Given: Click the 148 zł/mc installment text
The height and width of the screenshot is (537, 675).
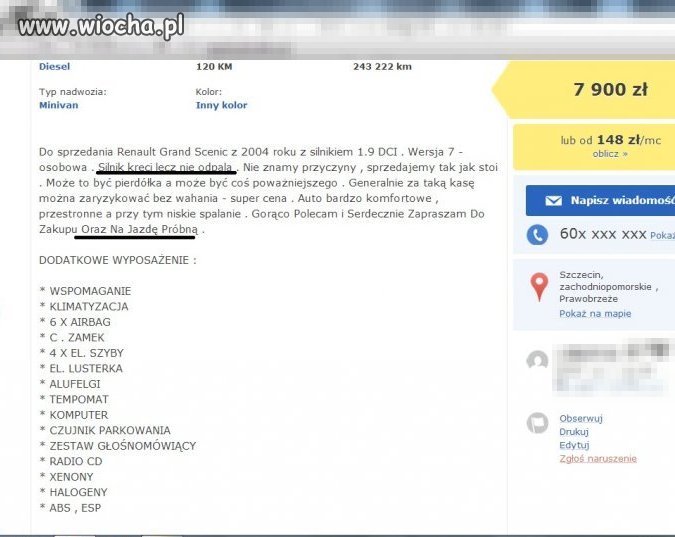Looking at the screenshot, I should (629, 140).
